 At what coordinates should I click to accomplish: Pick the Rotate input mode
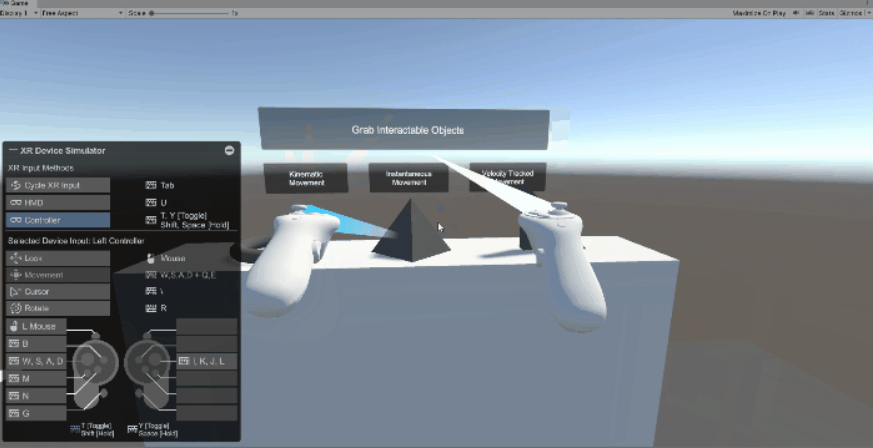click(56, 308)
